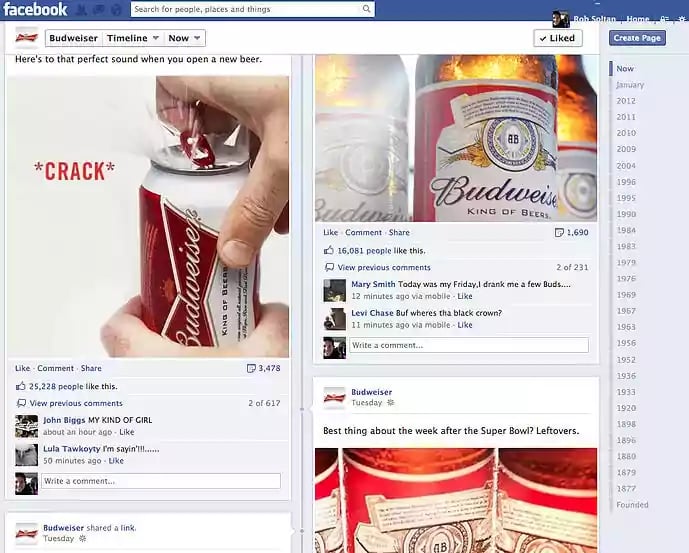Open Mary Smith profile
Screen dimensions: 689x553
(373, 284)
